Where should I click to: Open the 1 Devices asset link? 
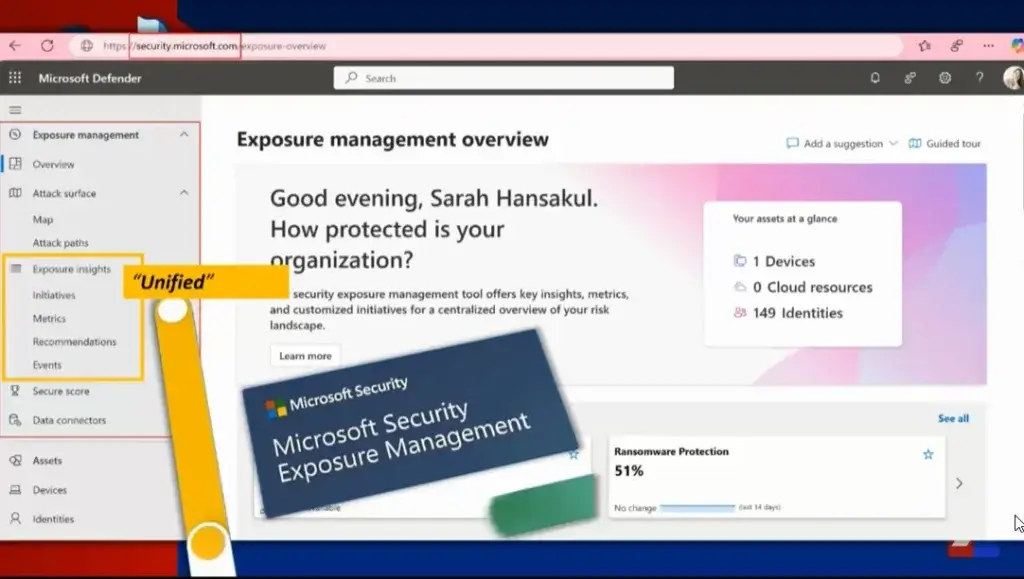[x=783, y=261]
